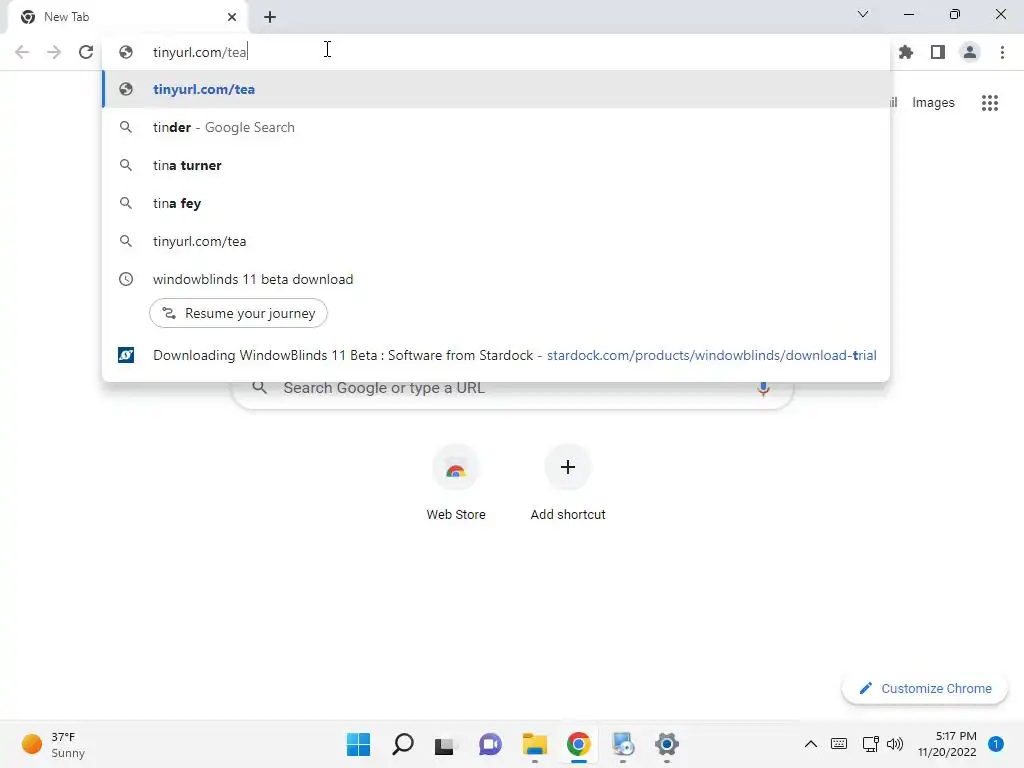Screen dimensions: 1024x768
Task: Open the Stardock WindowBlinds download suggestion
Action: pyautogui.click(x=496, y=355)
